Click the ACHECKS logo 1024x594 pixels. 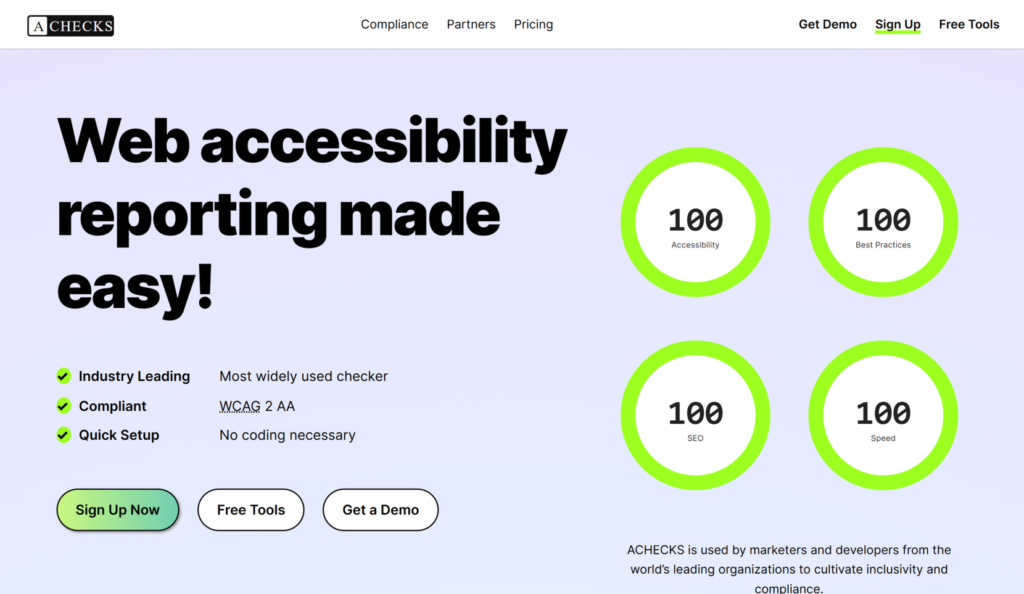coord(69,24)
